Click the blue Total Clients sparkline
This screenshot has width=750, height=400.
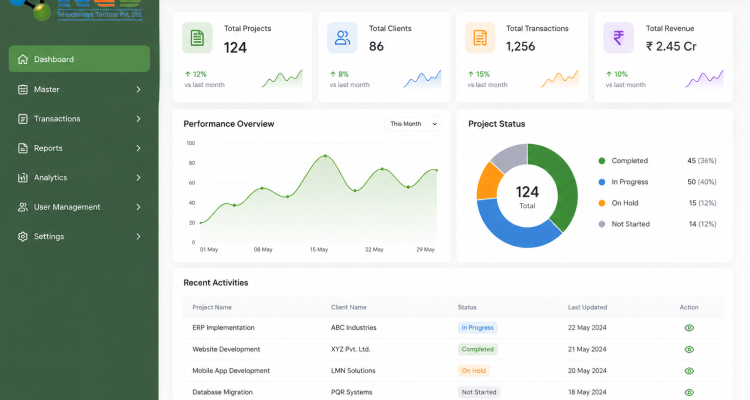click(422, 79)
